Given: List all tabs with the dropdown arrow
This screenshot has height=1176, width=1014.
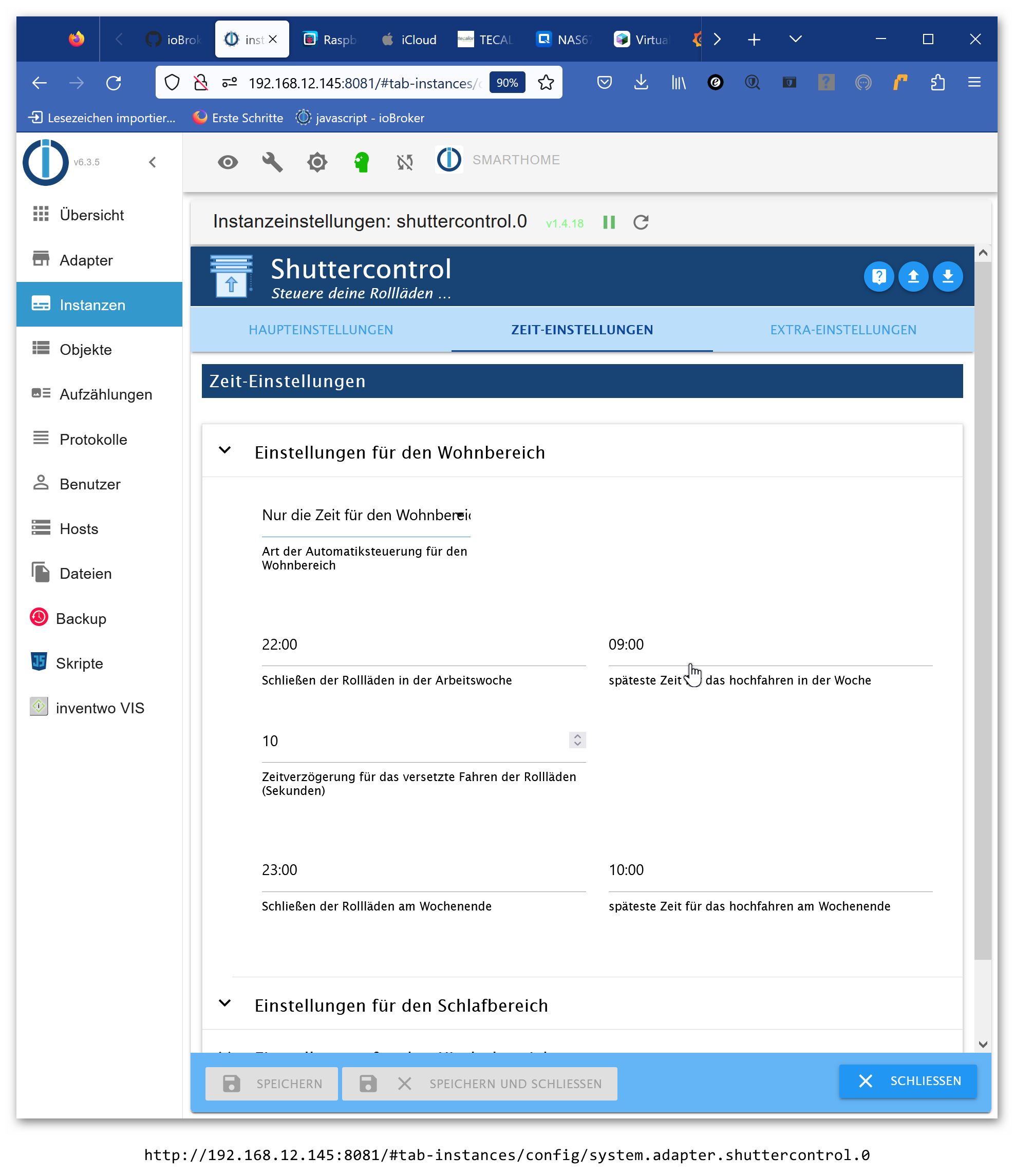Looking at the screenshot, I should [795, 39].
